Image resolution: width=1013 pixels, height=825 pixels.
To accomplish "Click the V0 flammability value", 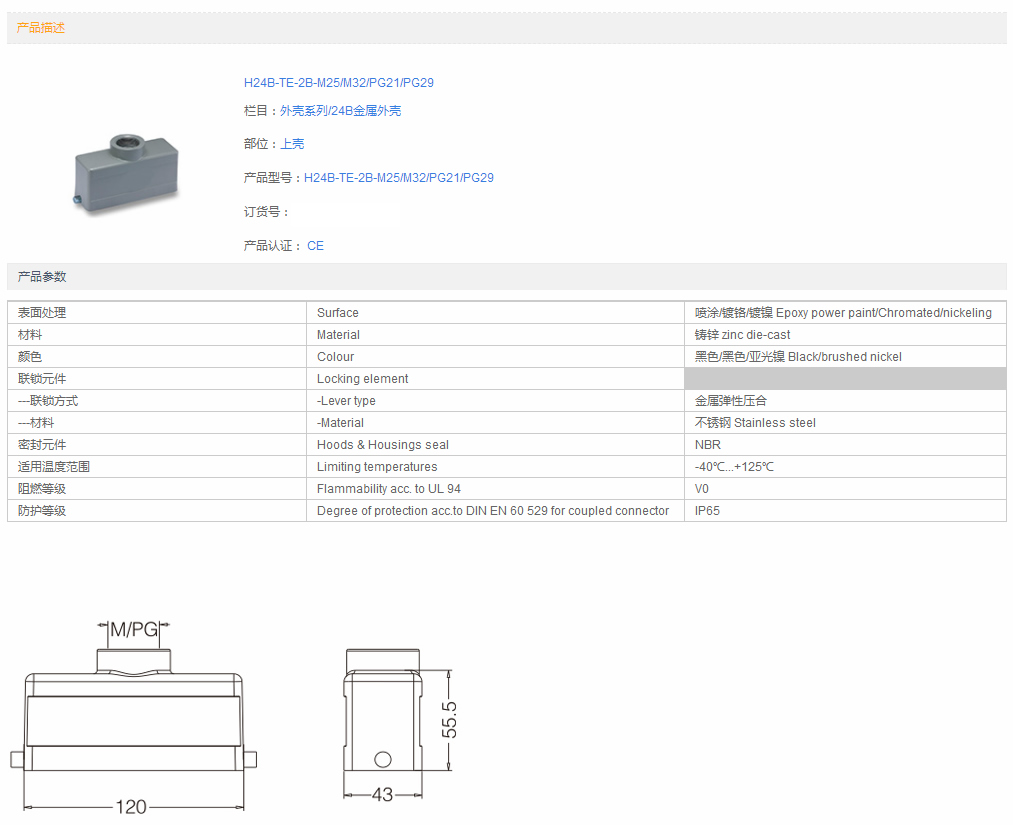I will pyautogui.click(x=702, y=489).
